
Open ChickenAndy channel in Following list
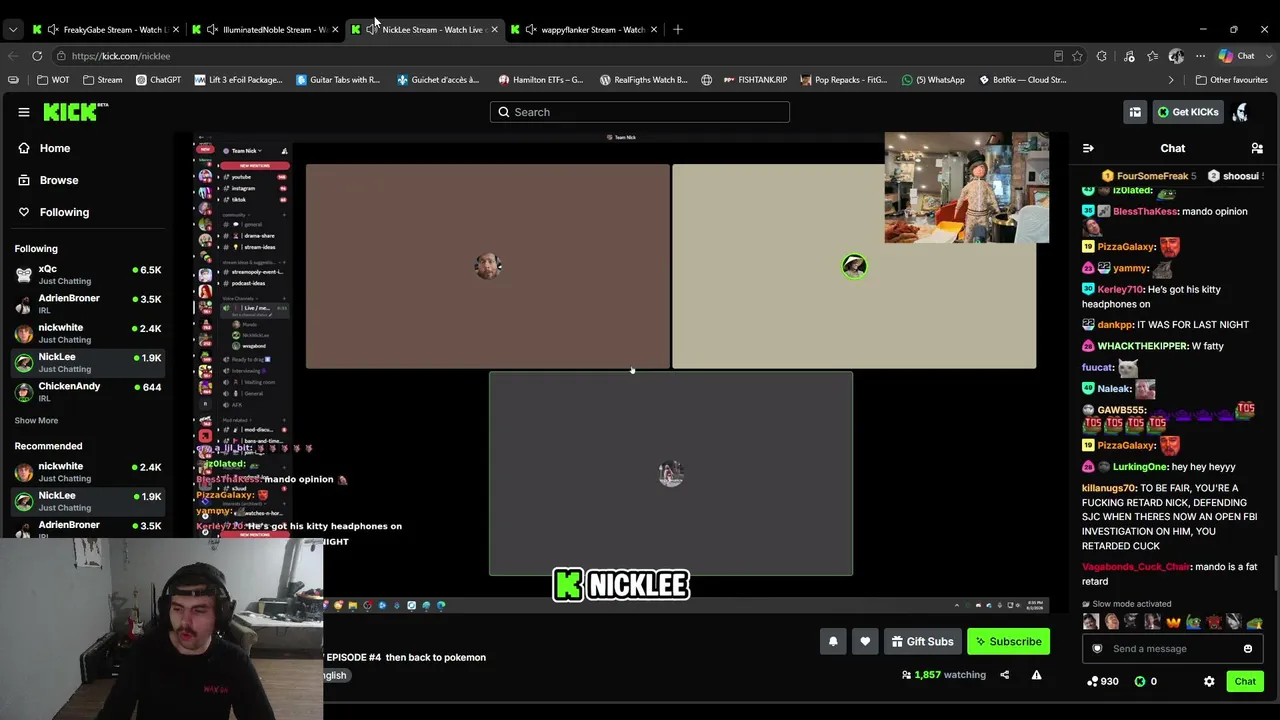click(x=88, y=392)
